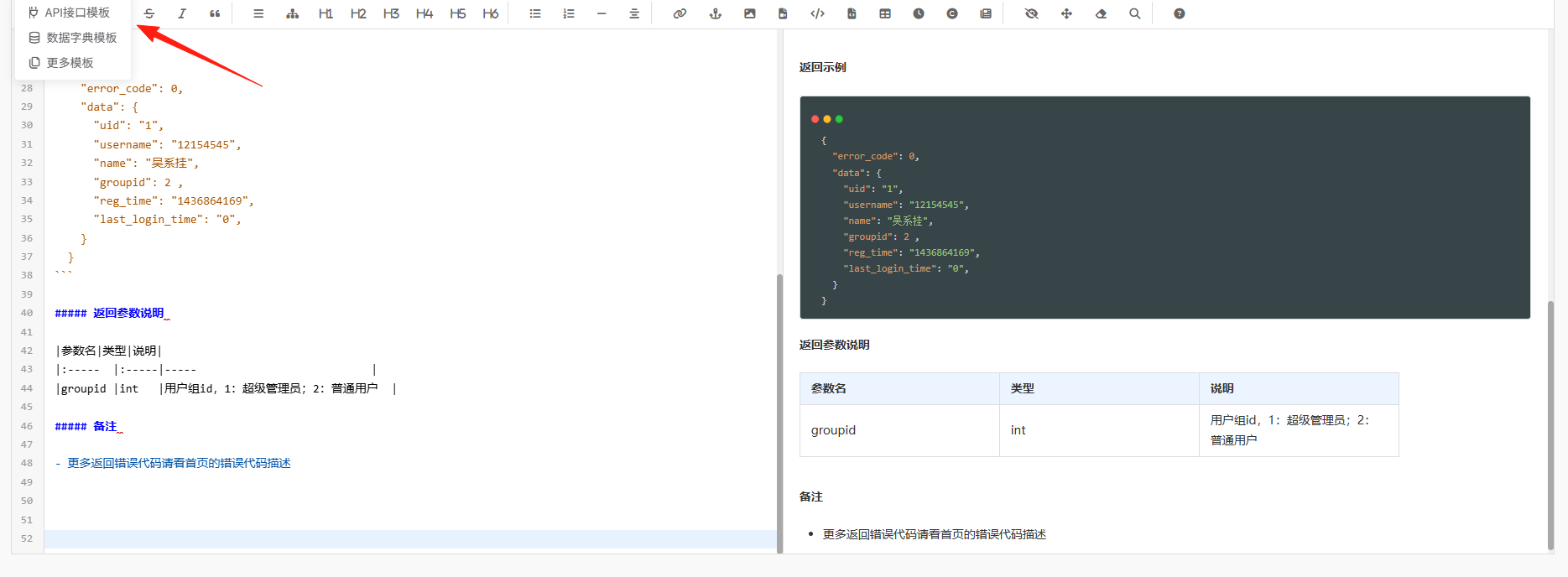Screen dimensions: 1568x577
Task: Click the '##### 备注' heading line
Action: pos(86,426)
